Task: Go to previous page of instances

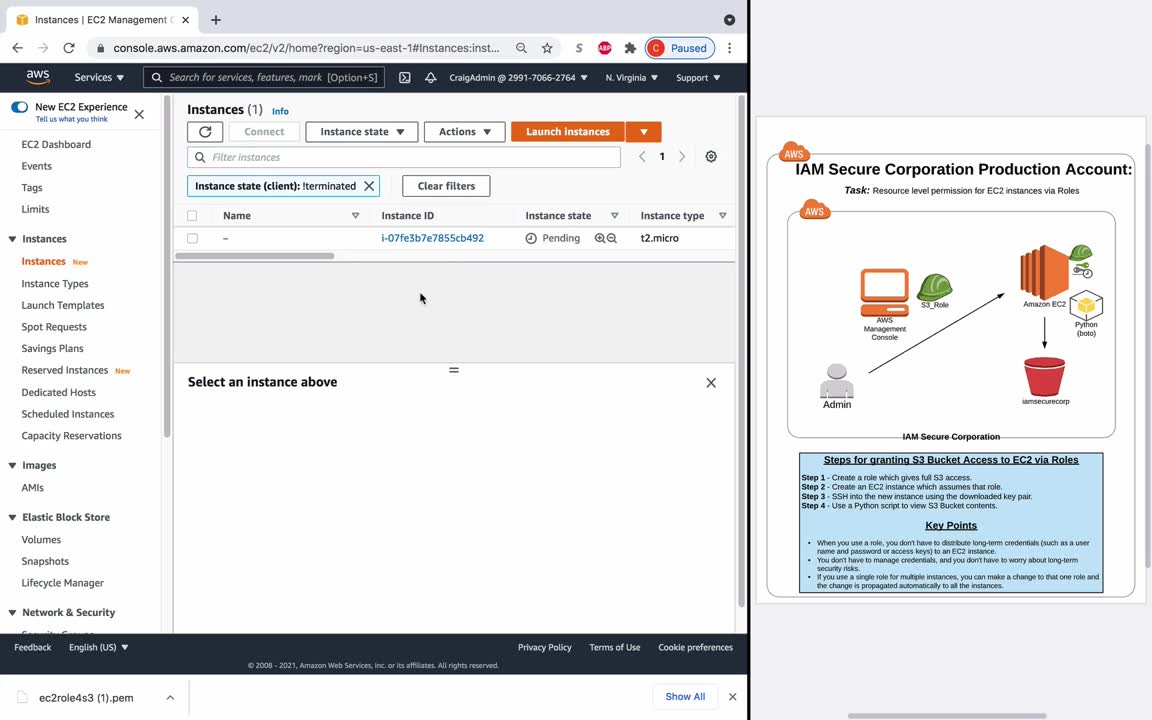Action: 642,156
